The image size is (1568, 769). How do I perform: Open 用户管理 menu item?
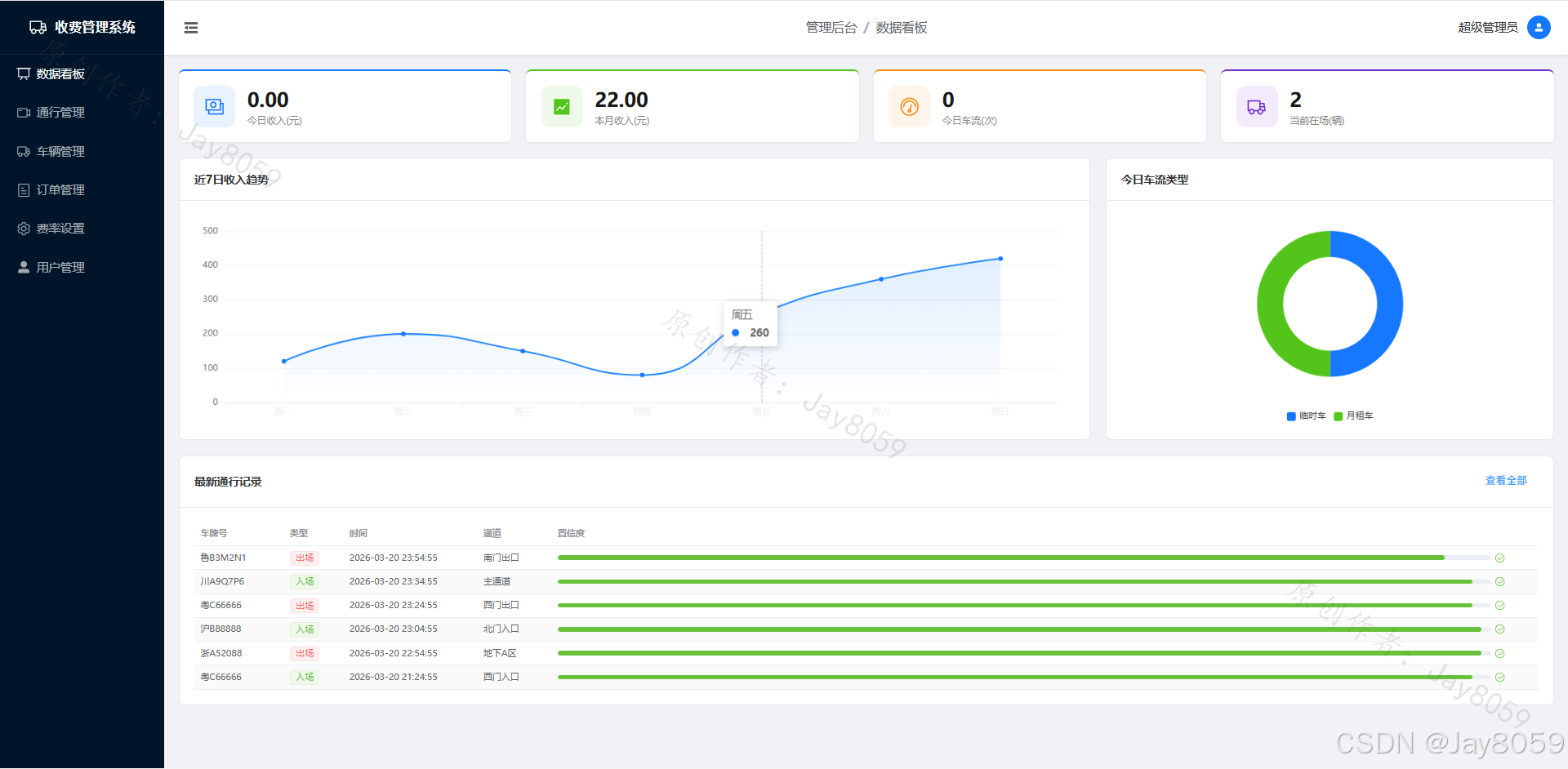pos(82,268)
